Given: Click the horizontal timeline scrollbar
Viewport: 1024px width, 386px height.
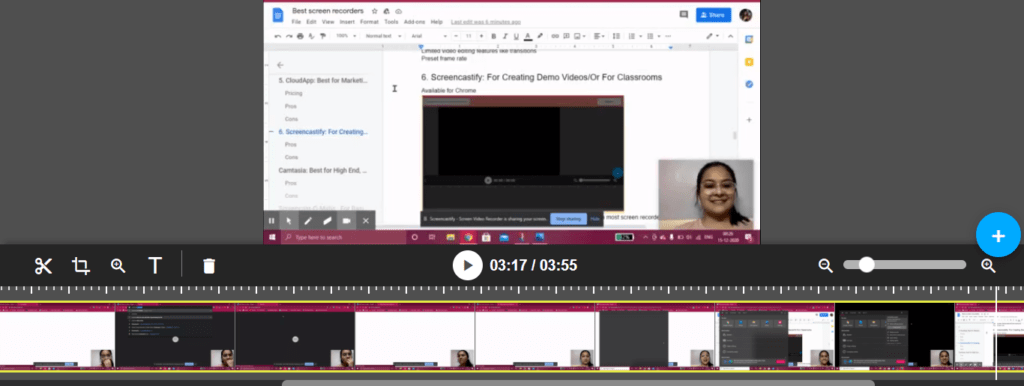Looking at the screenshot, I should click(x=578, y=383).
